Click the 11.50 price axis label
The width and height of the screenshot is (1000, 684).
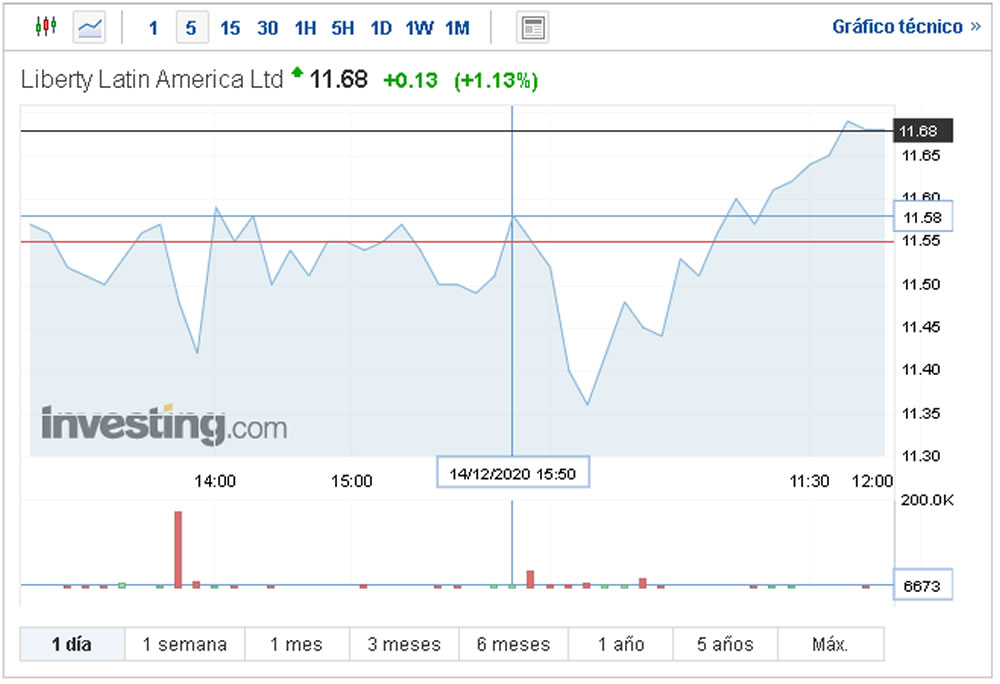[x=921, y=284]
